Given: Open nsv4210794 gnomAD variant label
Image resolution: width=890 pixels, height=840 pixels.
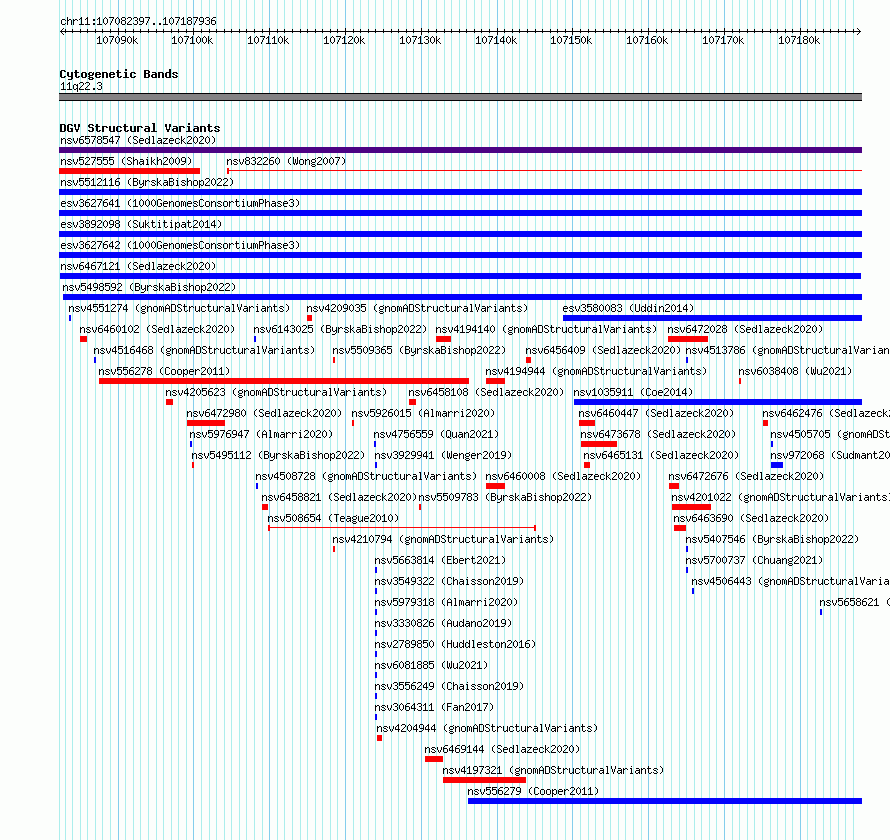Looking at the screenshot, I should coord(443,539).
